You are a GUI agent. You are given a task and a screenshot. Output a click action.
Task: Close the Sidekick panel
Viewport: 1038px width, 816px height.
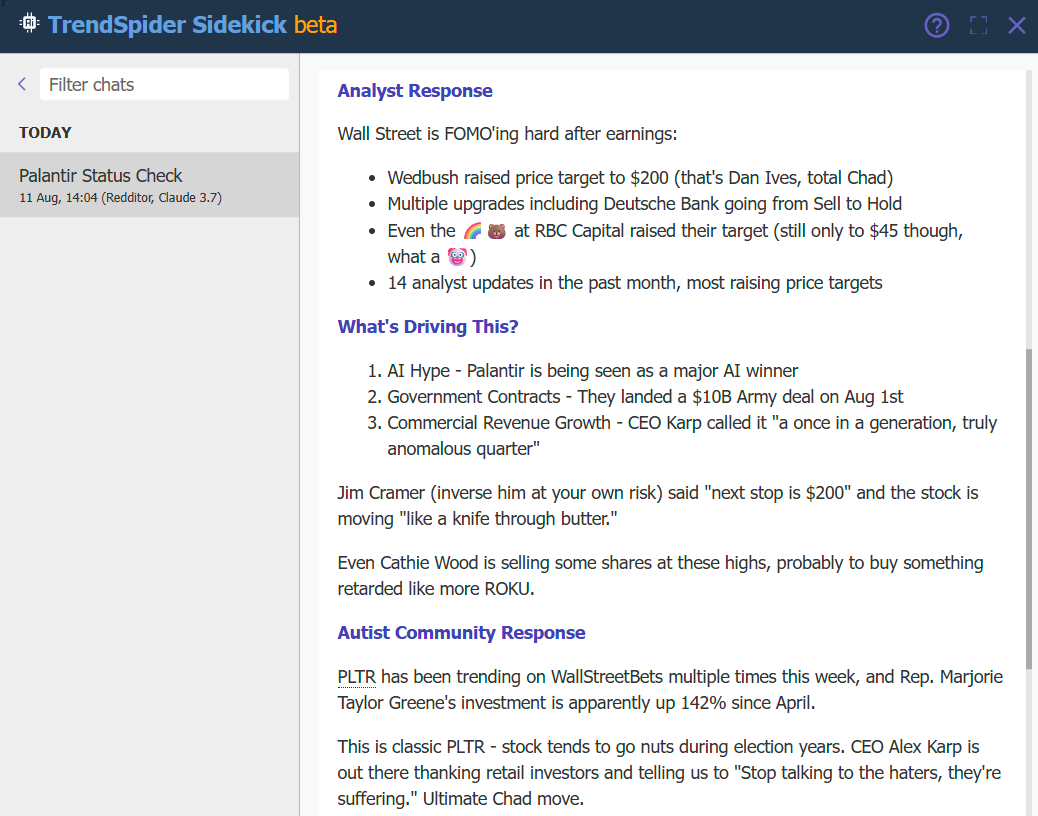coord(1016,25)
